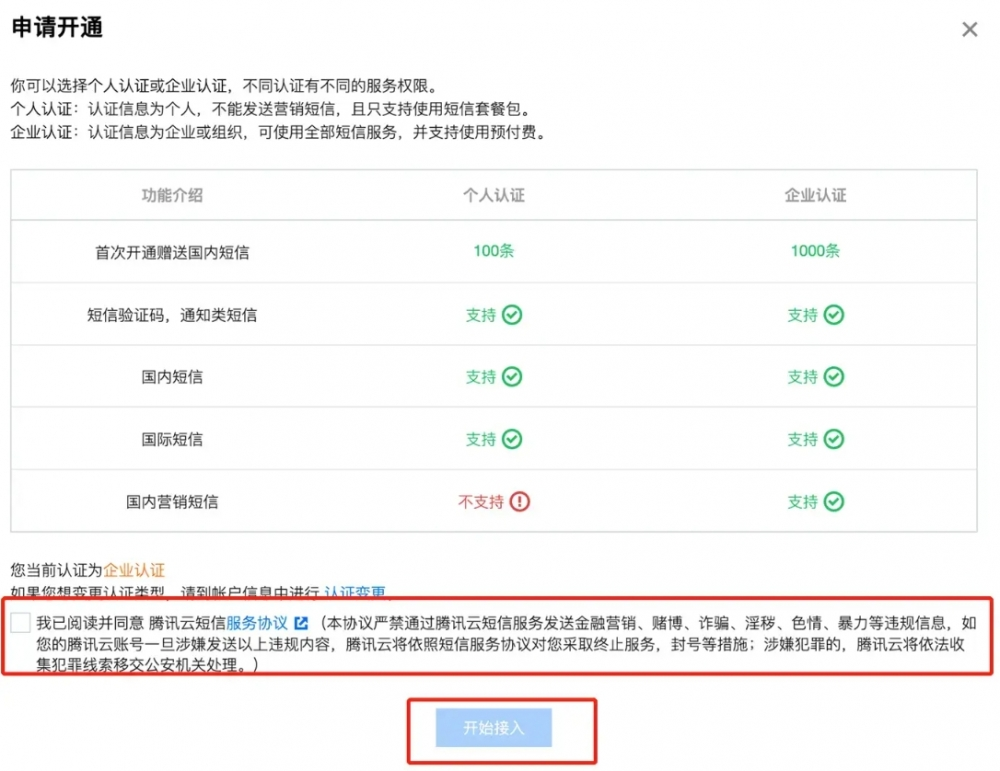The width and height of the screenshot is (1000, 771).
Task: Click 个人认证 check icon in 国际短信 row
Action: pos(512,439)
